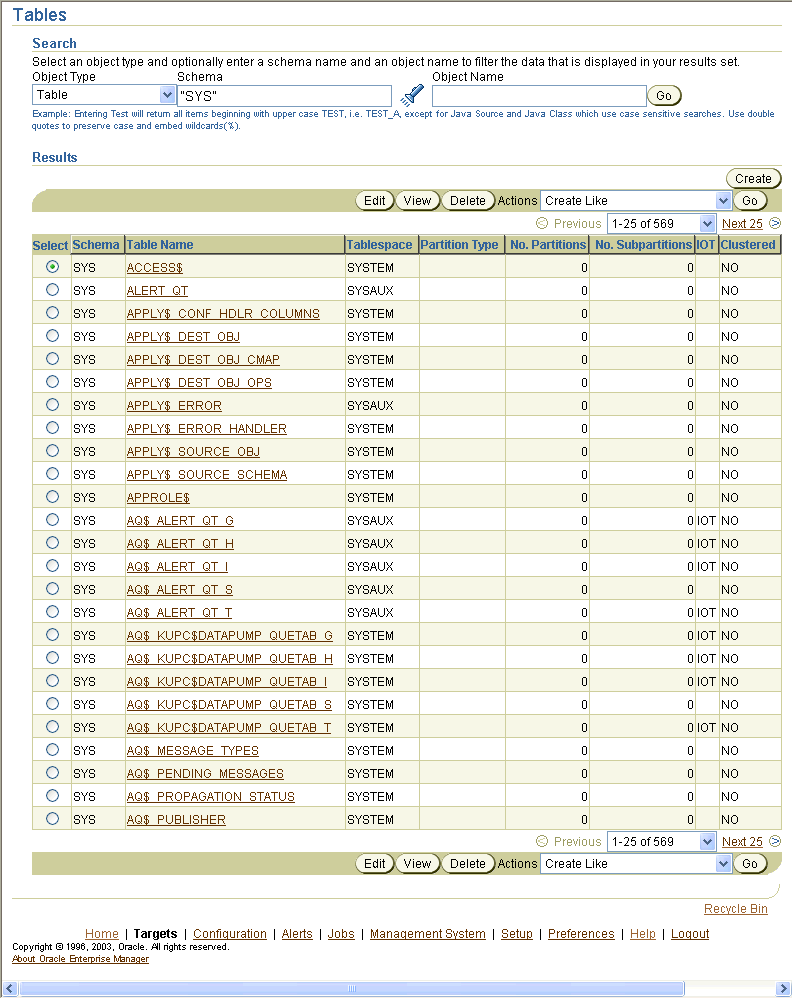Open the Configuration footer menu link

(x=230, y=934)
